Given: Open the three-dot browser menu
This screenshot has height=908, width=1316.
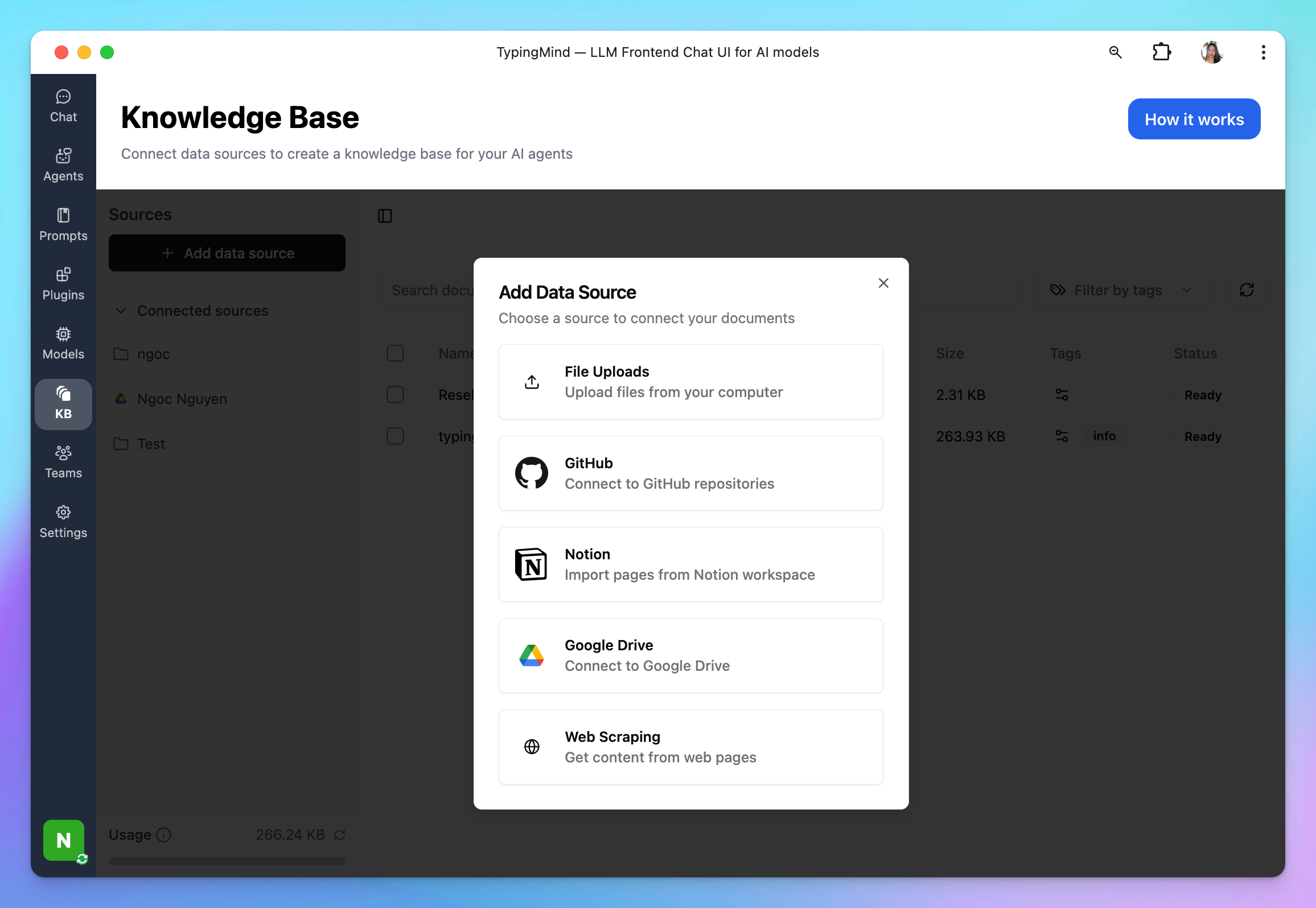Looking at the screenshot, I should [x=1263, y=52].
